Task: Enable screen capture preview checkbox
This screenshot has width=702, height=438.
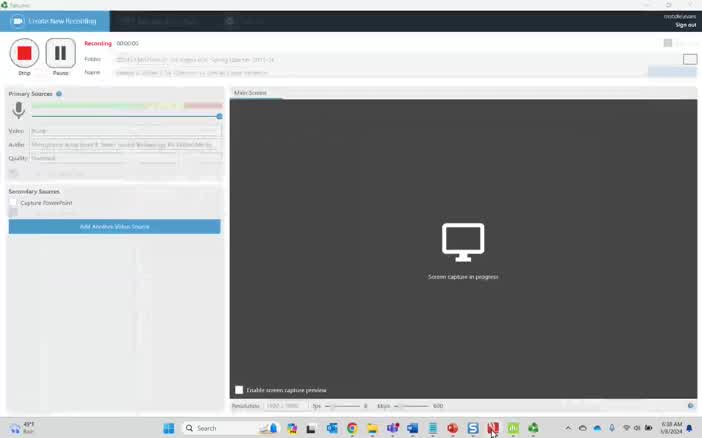Action: pos(239,390)
